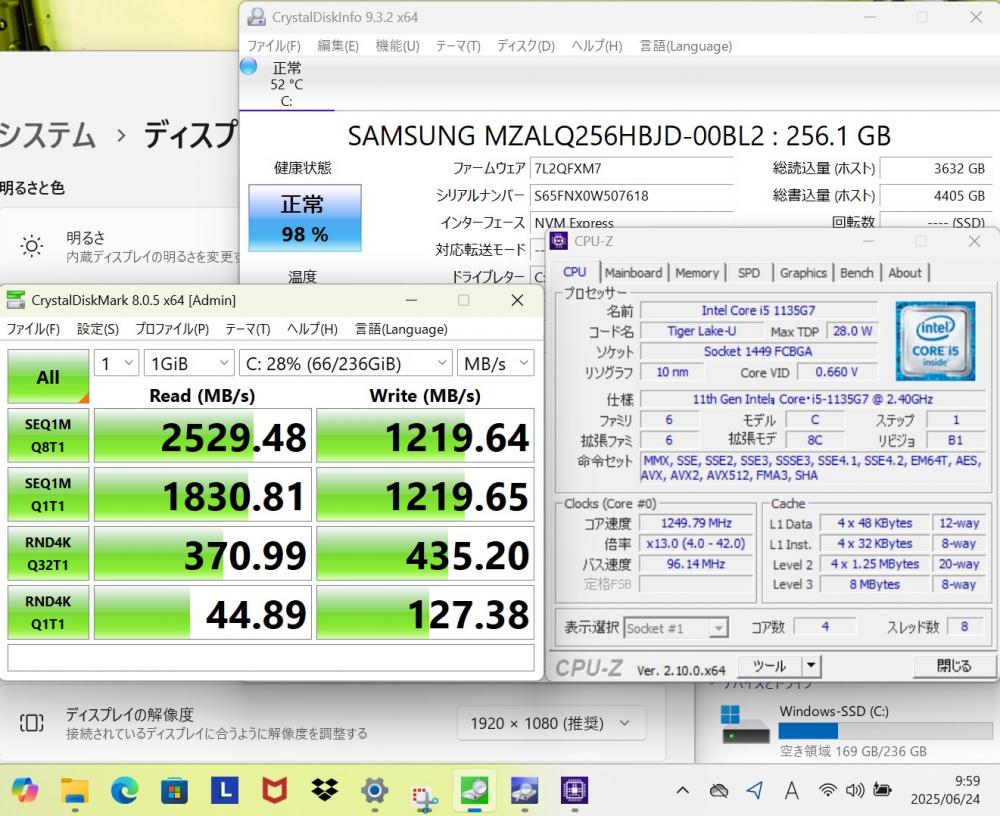Run the RND4K Q32T1 test
The height and width of the screenshot is (816, 1000).
(48, 553)
